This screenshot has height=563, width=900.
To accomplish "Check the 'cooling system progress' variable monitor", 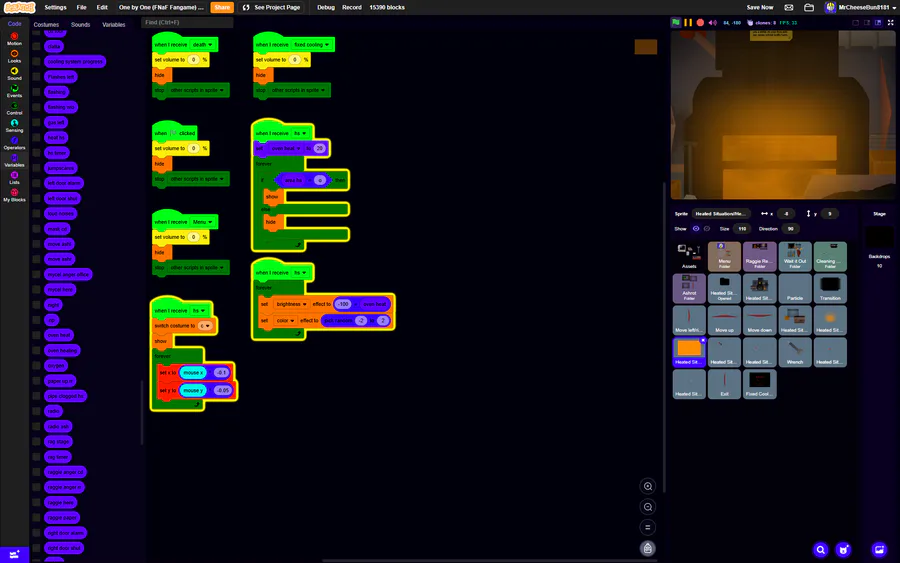I will point(36,61).
